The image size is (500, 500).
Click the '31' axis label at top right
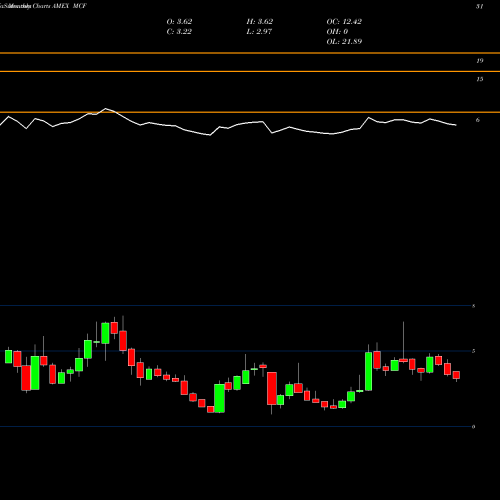[x=480, y=6]
